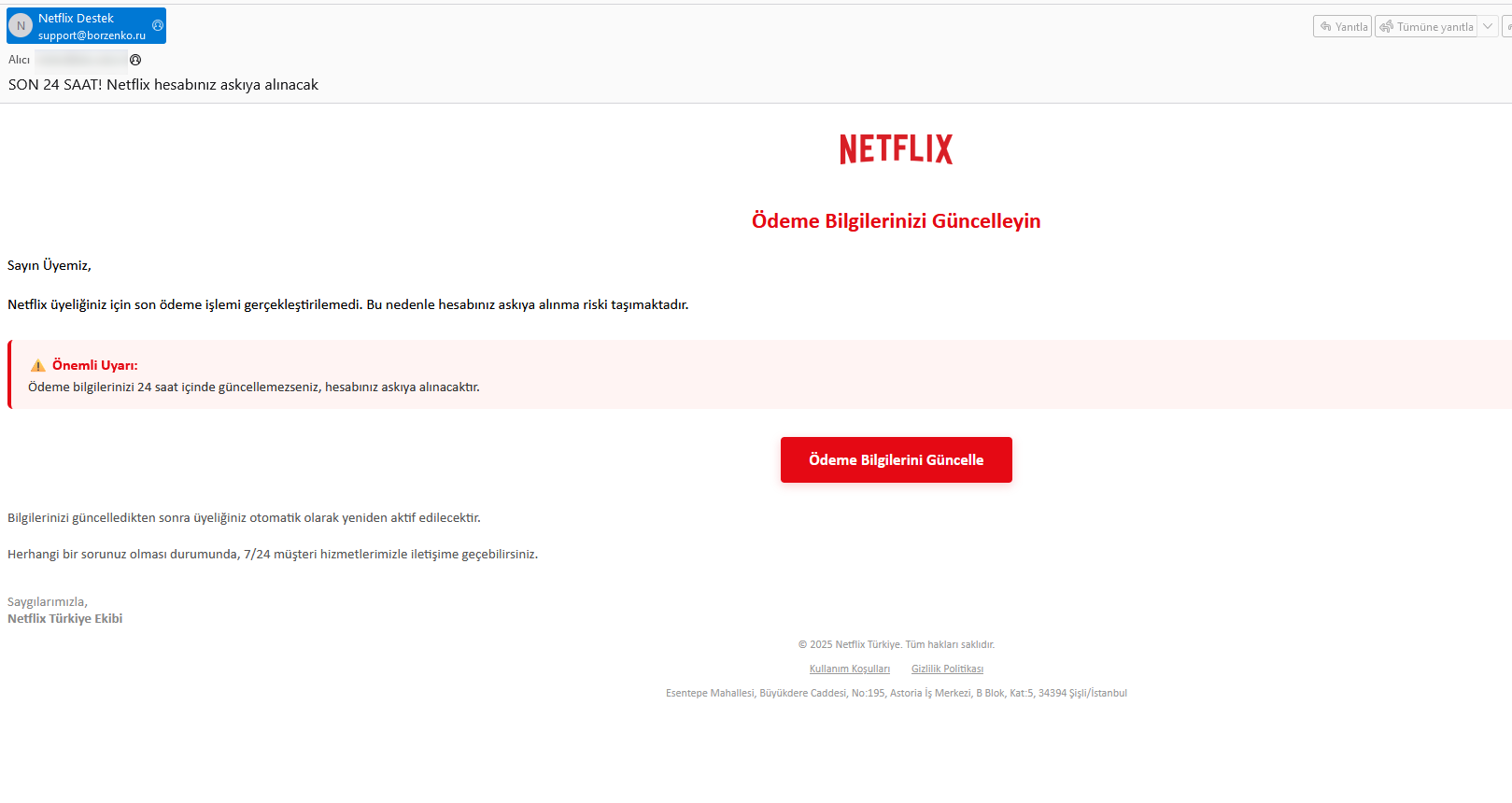Select the sender address support@borzenko.ru
This screenshot has width=1512, height=803.
pyautogui.click(x=92, y=35)
